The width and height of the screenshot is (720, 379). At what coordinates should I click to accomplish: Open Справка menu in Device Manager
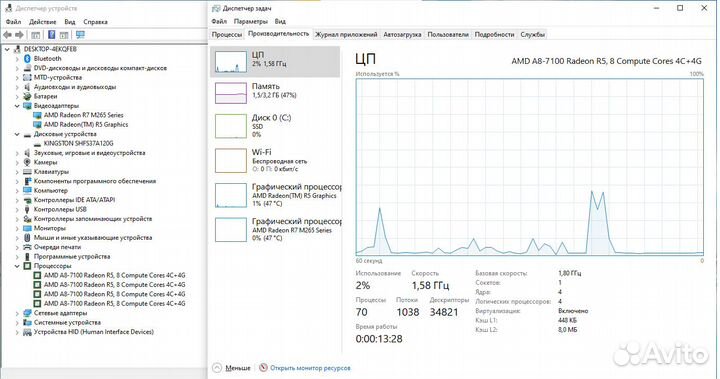(x=96, y=22)
